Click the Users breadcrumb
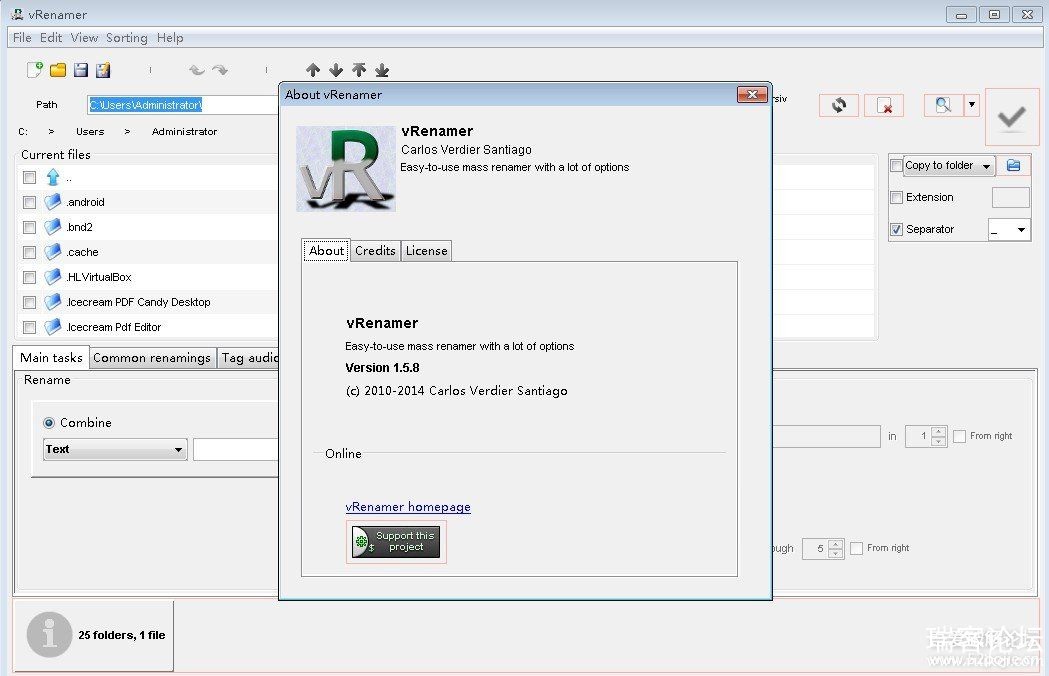Viewport: 1049px width, 676px height. pos(90,132)
